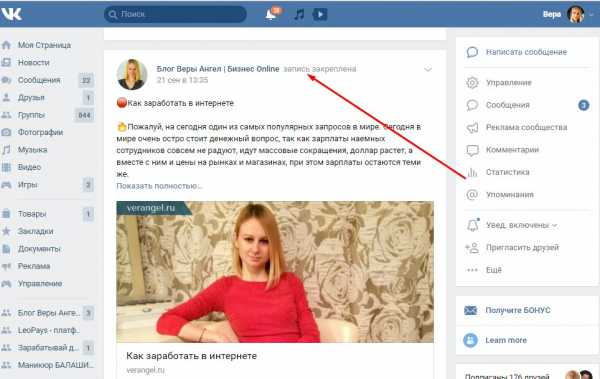Click the запись закреплена label
Image resolution: width=600 pixels, height=379 pixels.
point(320,69)
